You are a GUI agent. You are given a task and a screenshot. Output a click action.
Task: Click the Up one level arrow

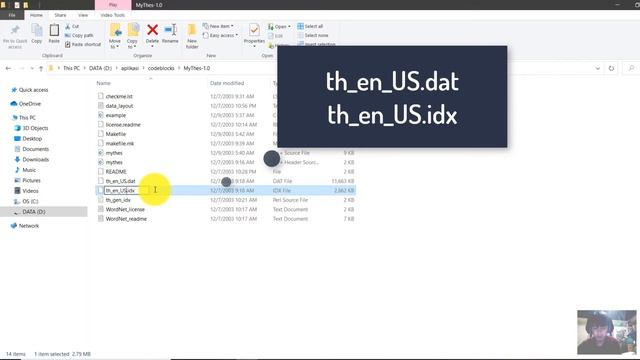pos(41,68)
